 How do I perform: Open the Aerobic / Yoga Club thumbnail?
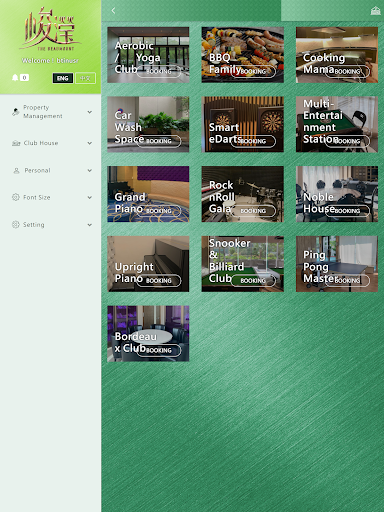148,55
